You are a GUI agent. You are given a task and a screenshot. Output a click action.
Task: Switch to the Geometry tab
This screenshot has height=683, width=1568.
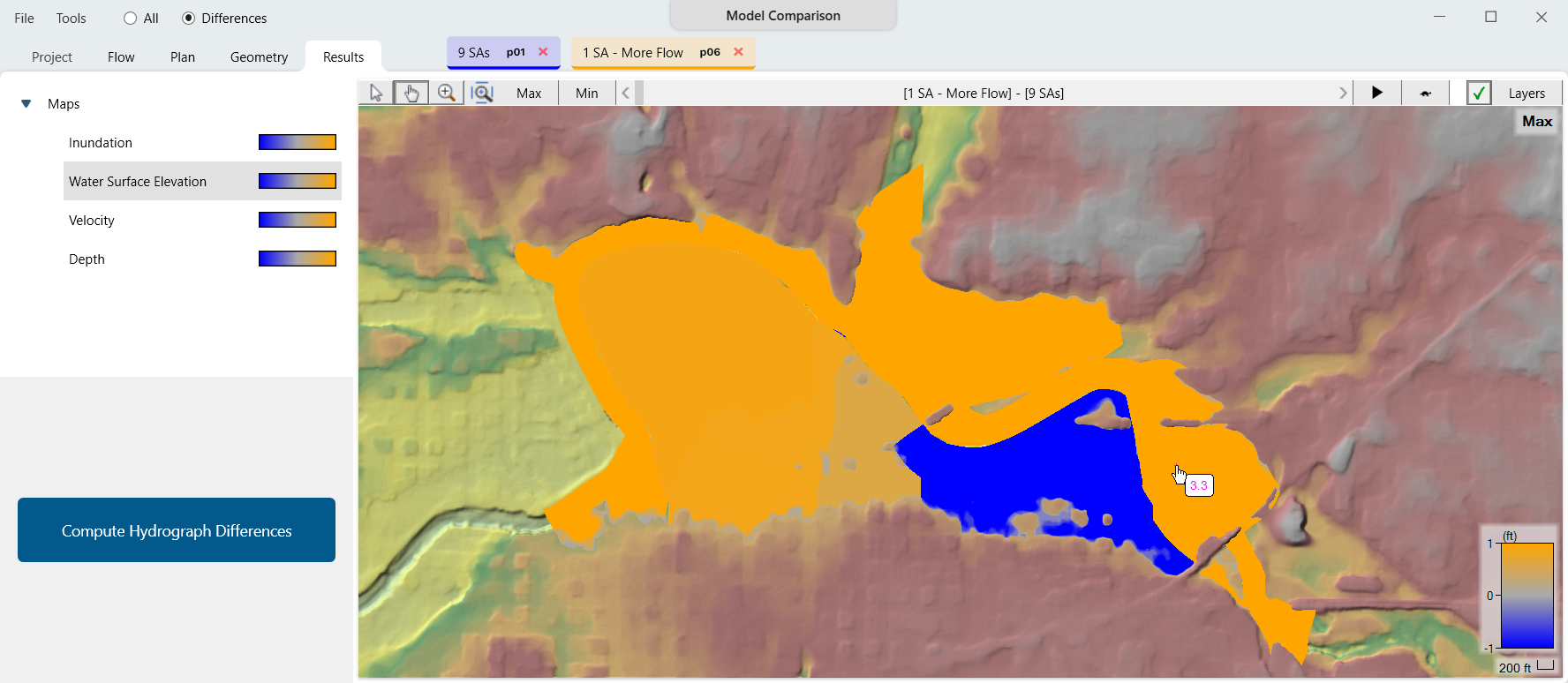click(x=259, y=57)
